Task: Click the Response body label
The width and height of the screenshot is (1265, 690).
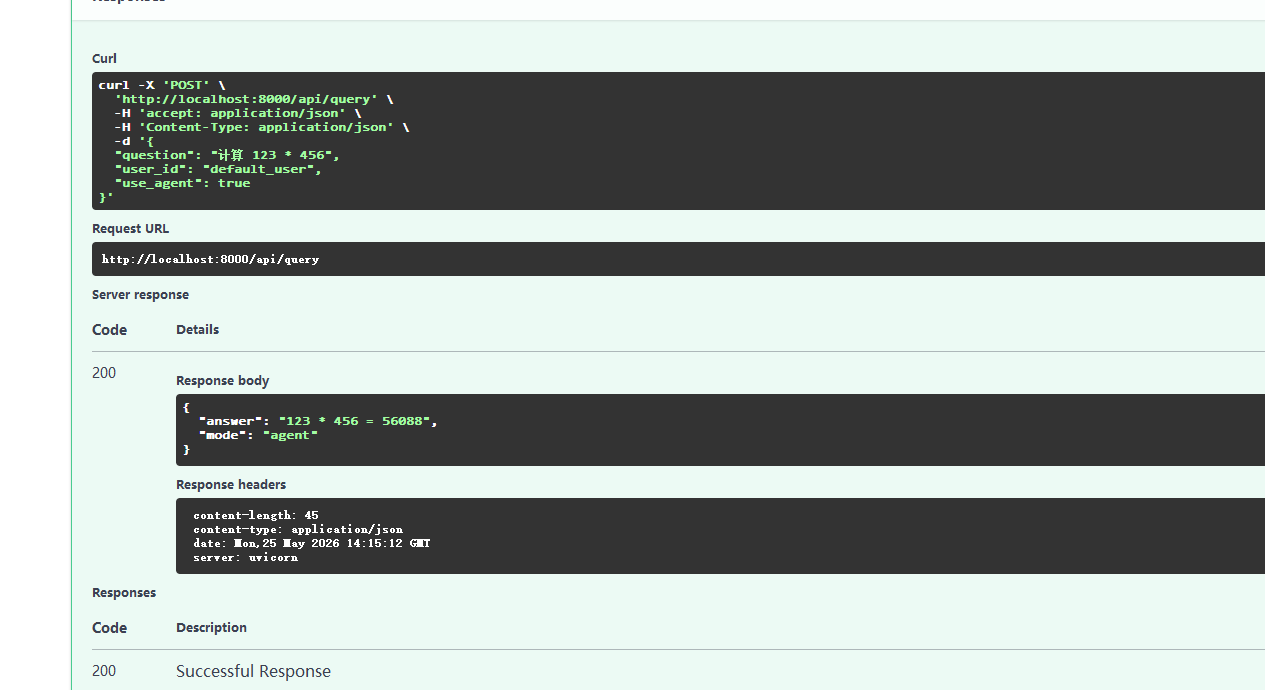Action: click(x=222, y=381)
